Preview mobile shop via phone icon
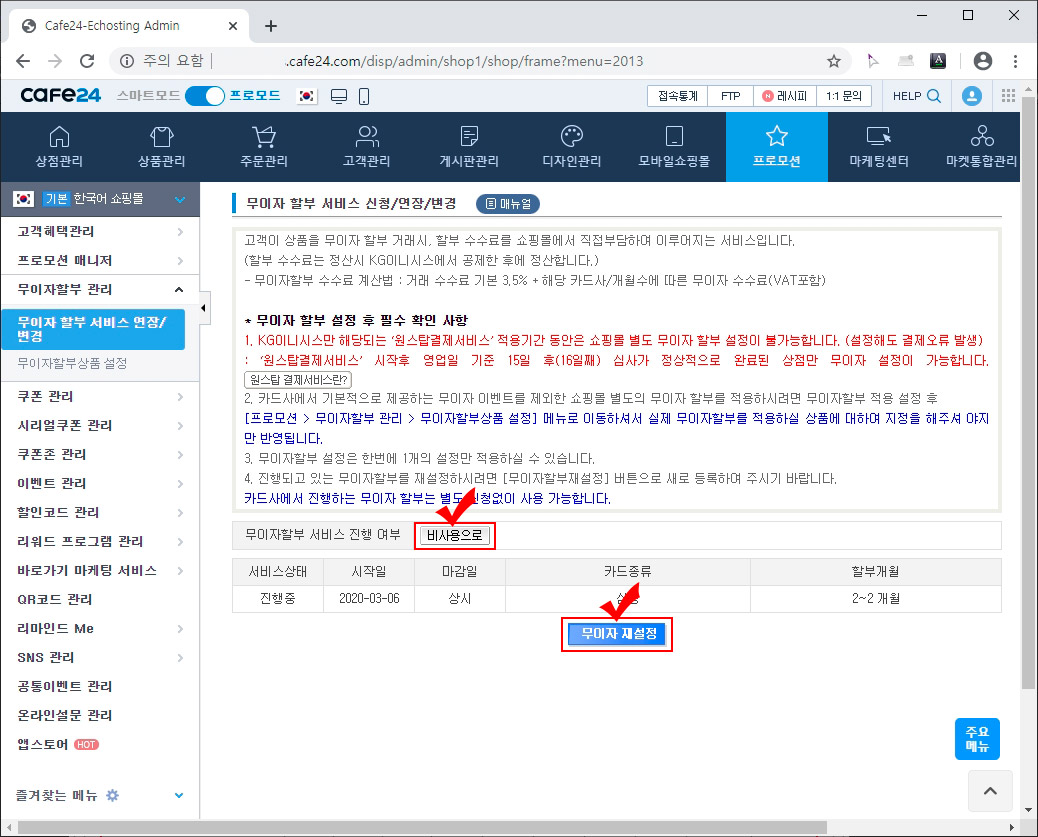Viewport: 1038px width, 837px height. click(x=363, y=96)
